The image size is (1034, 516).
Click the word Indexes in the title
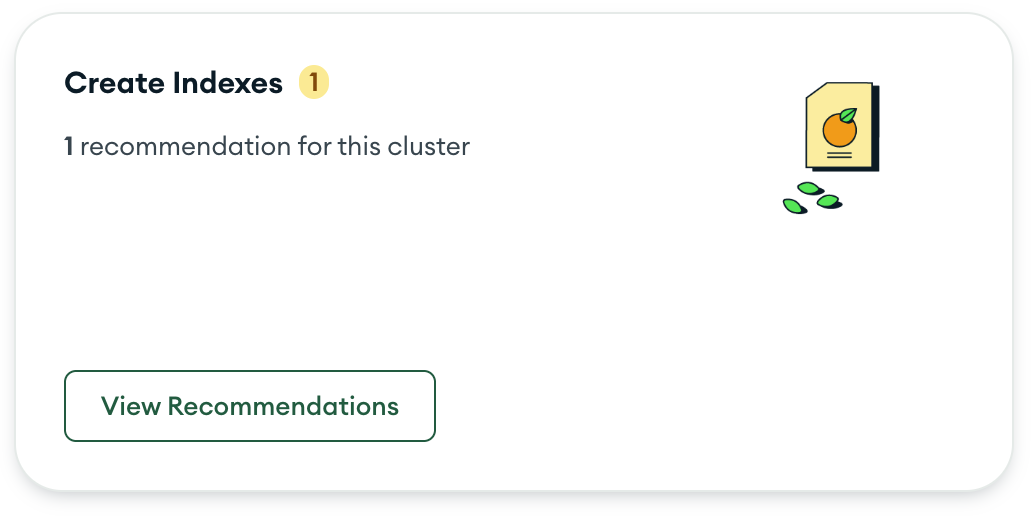click(x=228, y=83)
